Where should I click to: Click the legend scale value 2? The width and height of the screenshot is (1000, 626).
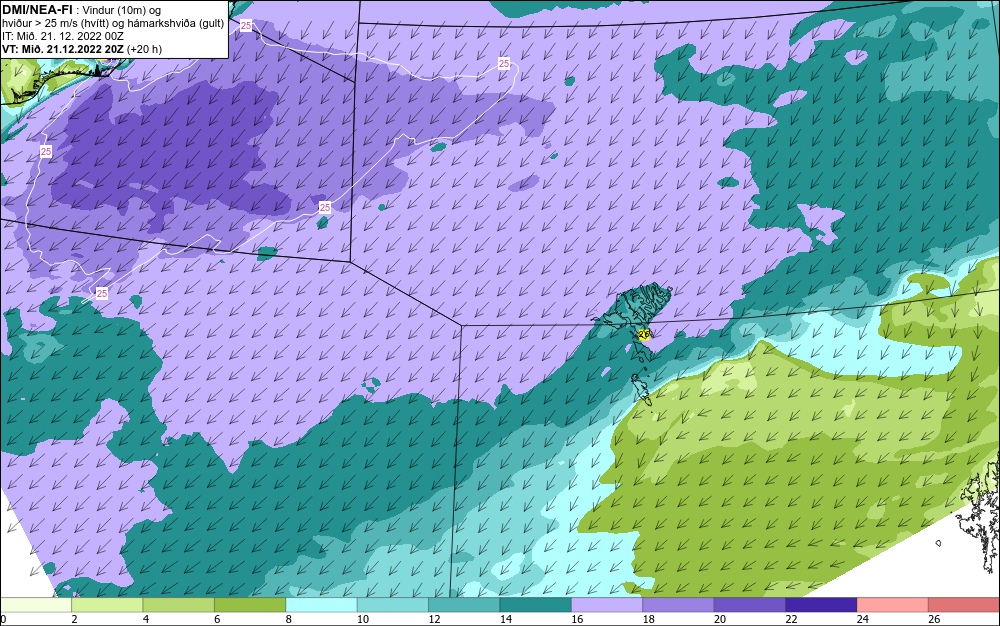click(75, 619)
